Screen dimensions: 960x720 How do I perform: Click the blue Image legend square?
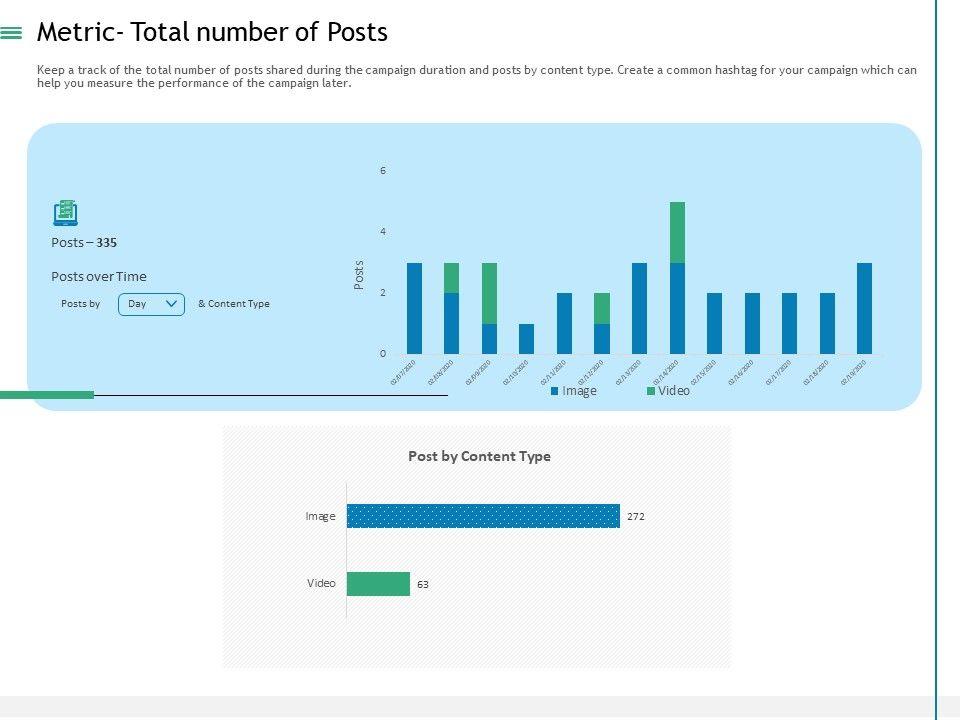[x=555, y=391]
